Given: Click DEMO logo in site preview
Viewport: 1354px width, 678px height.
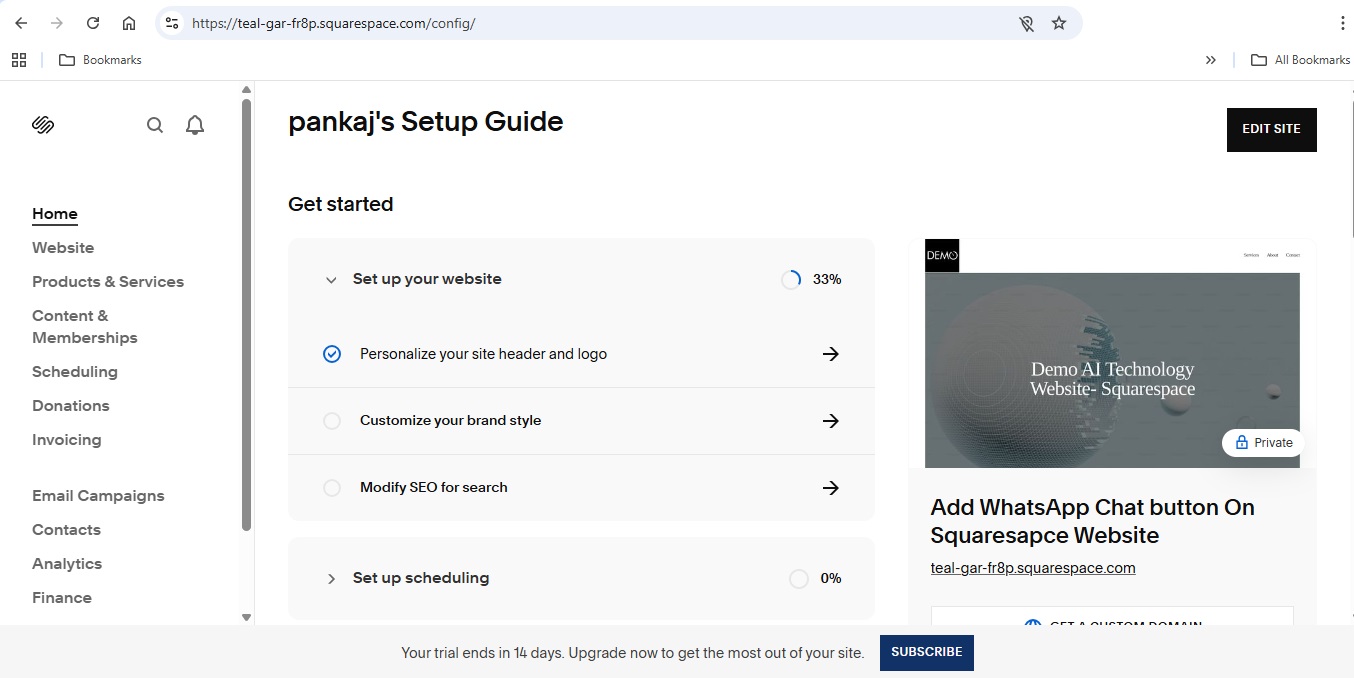Looking at the screenshot, I should pyautogui.click(x=942, y=256).
